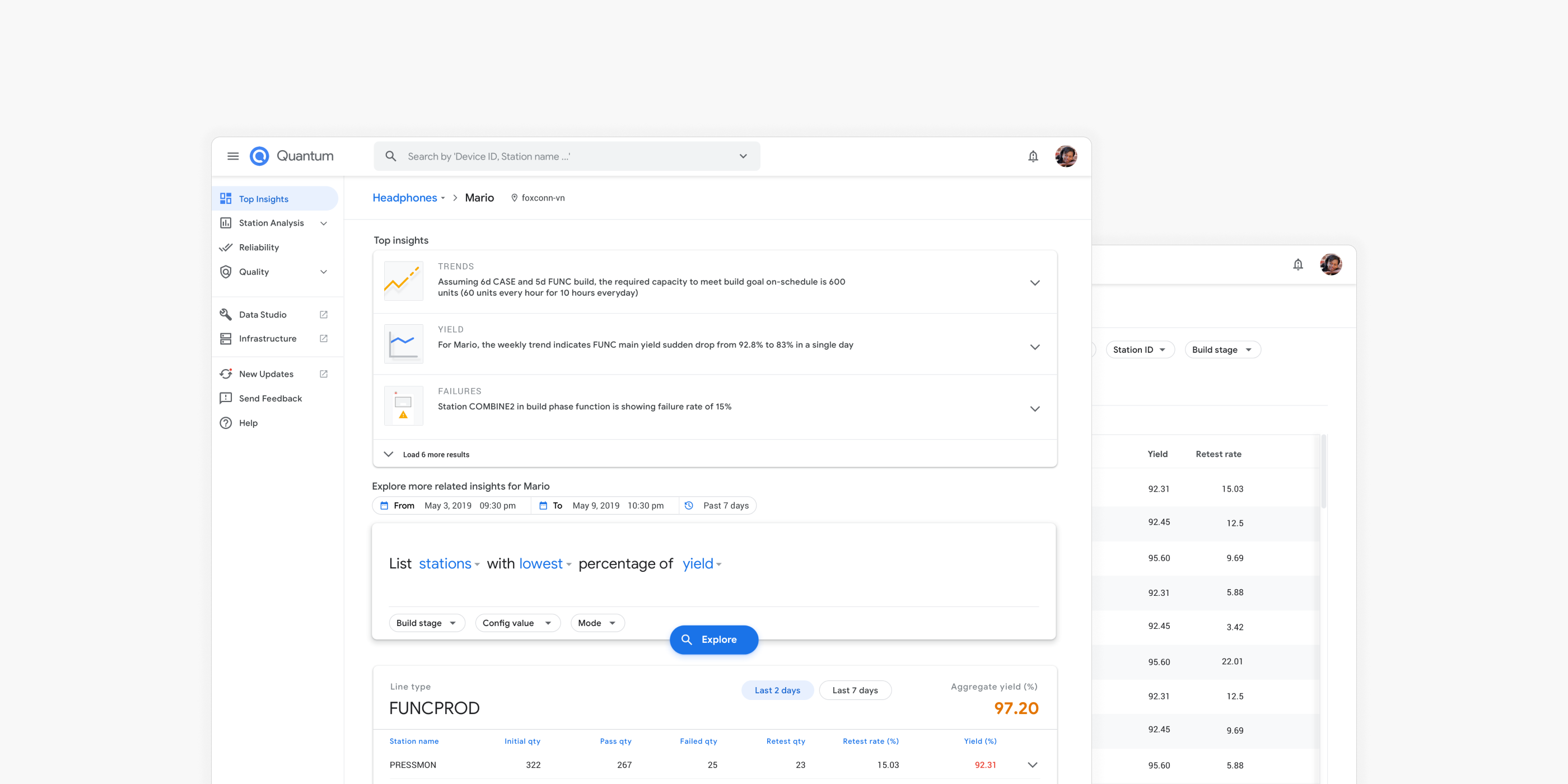Open the Build stage filter in Explore card

point(427,623)
